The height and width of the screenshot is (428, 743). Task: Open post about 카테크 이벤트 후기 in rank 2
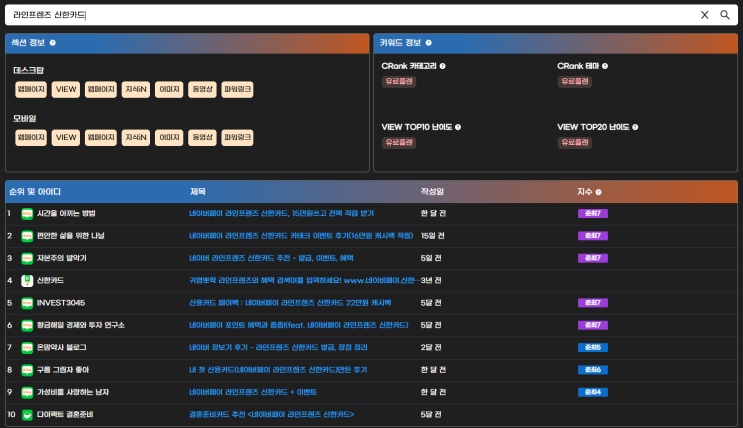click(x=301, y=236)
